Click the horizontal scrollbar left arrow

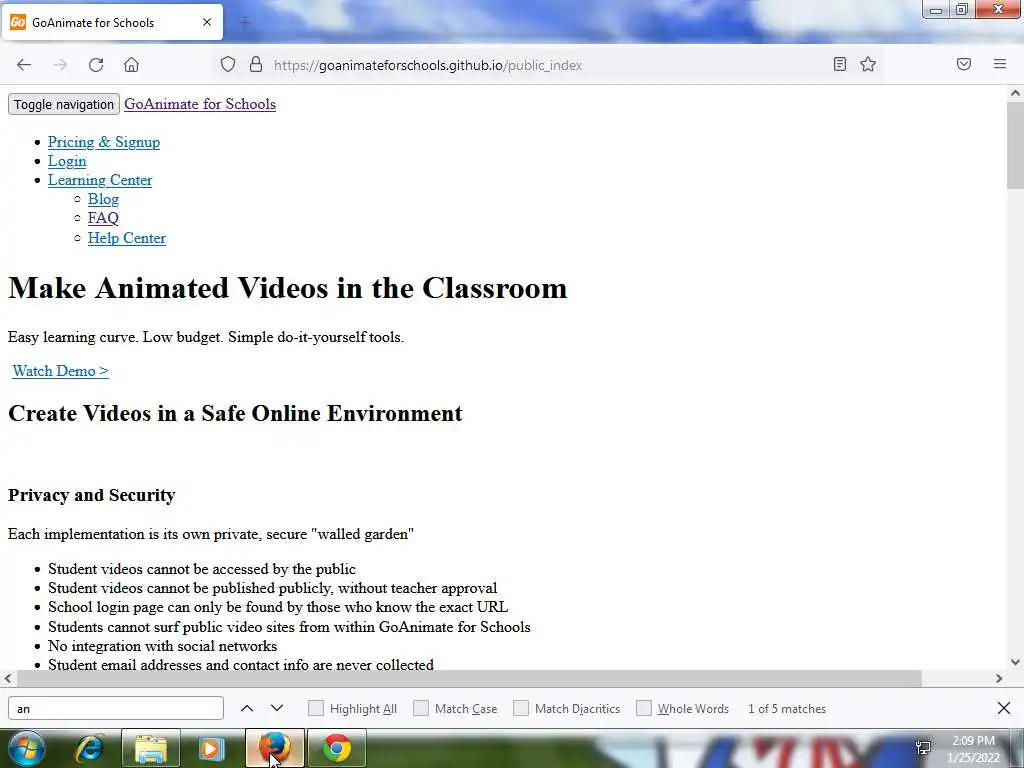click(x=8, y=679)
